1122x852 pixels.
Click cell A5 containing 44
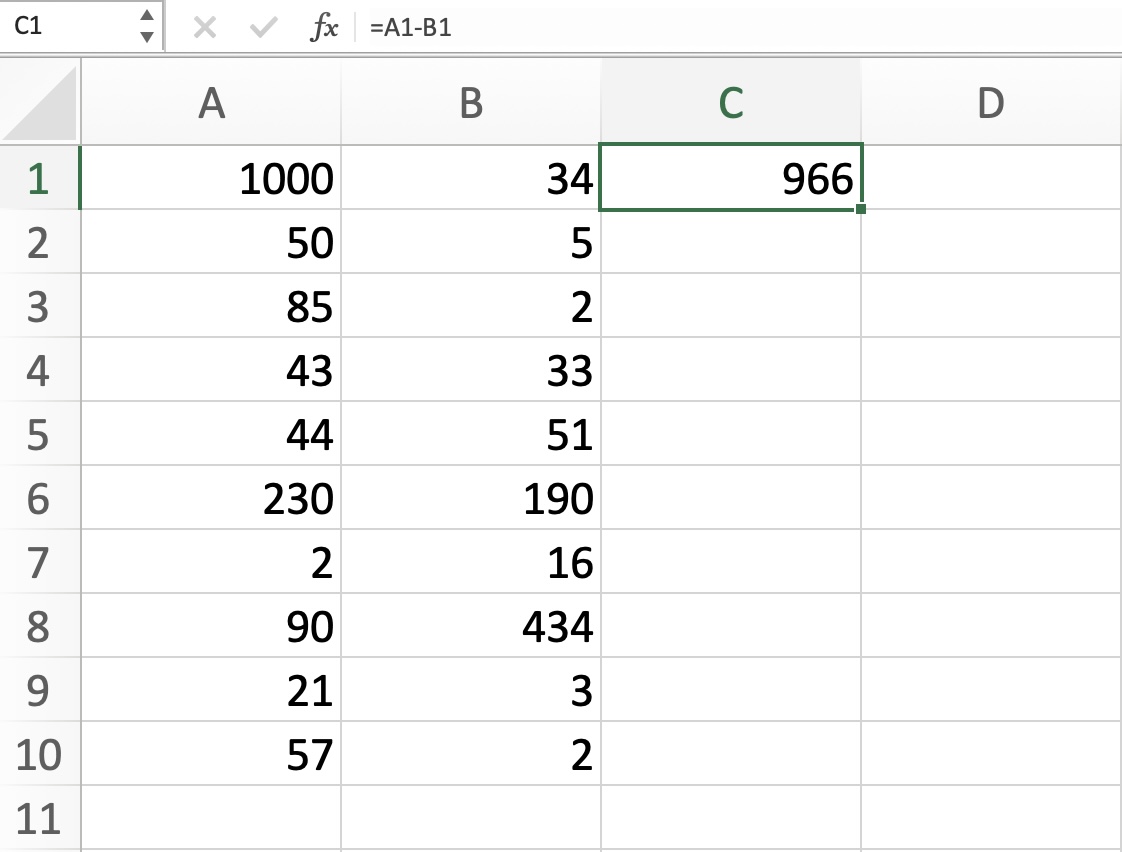click(211, 434)
